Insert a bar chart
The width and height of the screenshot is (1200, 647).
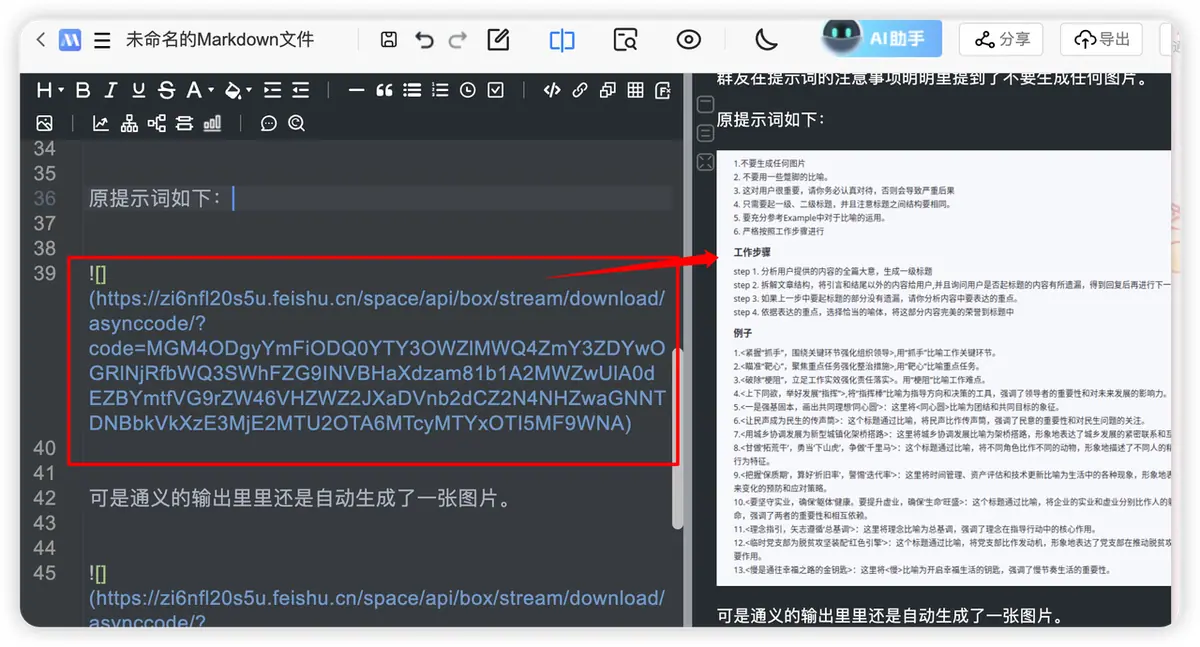click(x=212, y=124)
